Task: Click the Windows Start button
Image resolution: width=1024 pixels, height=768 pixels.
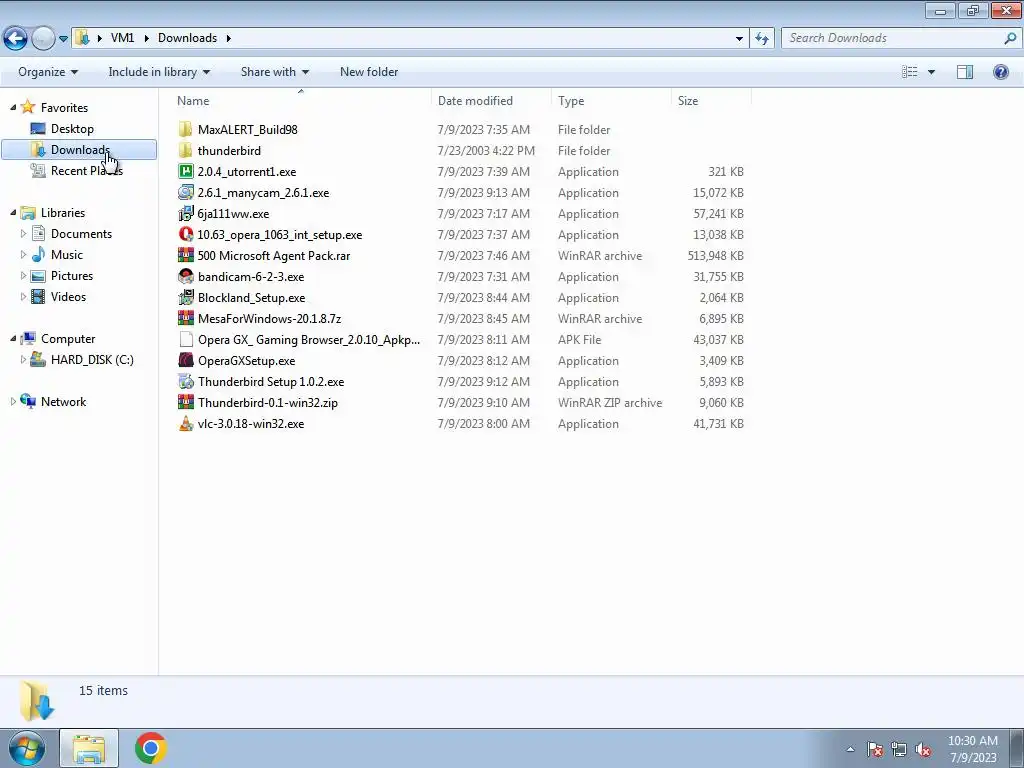Action: pos(26,748)
